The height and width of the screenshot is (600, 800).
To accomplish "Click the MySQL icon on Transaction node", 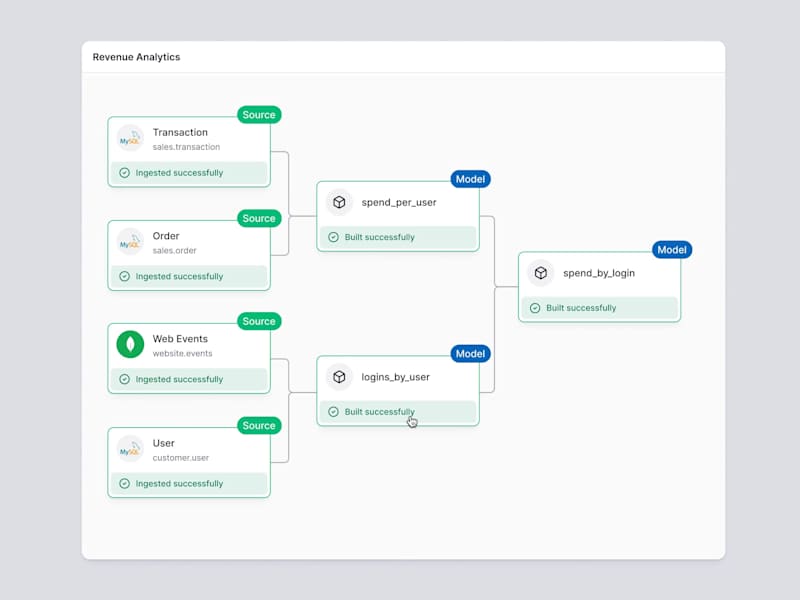I will click(130, 138).
